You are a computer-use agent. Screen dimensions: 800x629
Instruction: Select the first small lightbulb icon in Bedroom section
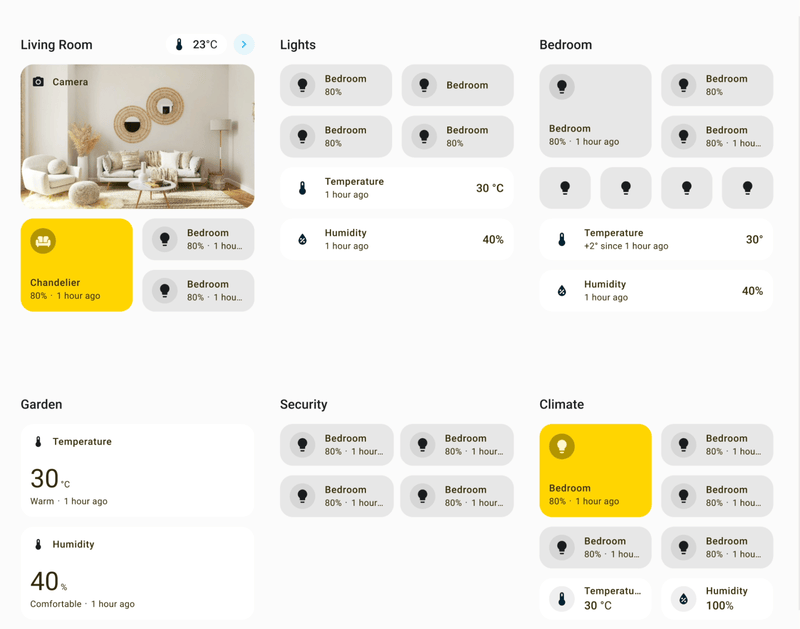pyautogui.click(x=564, y=187)
